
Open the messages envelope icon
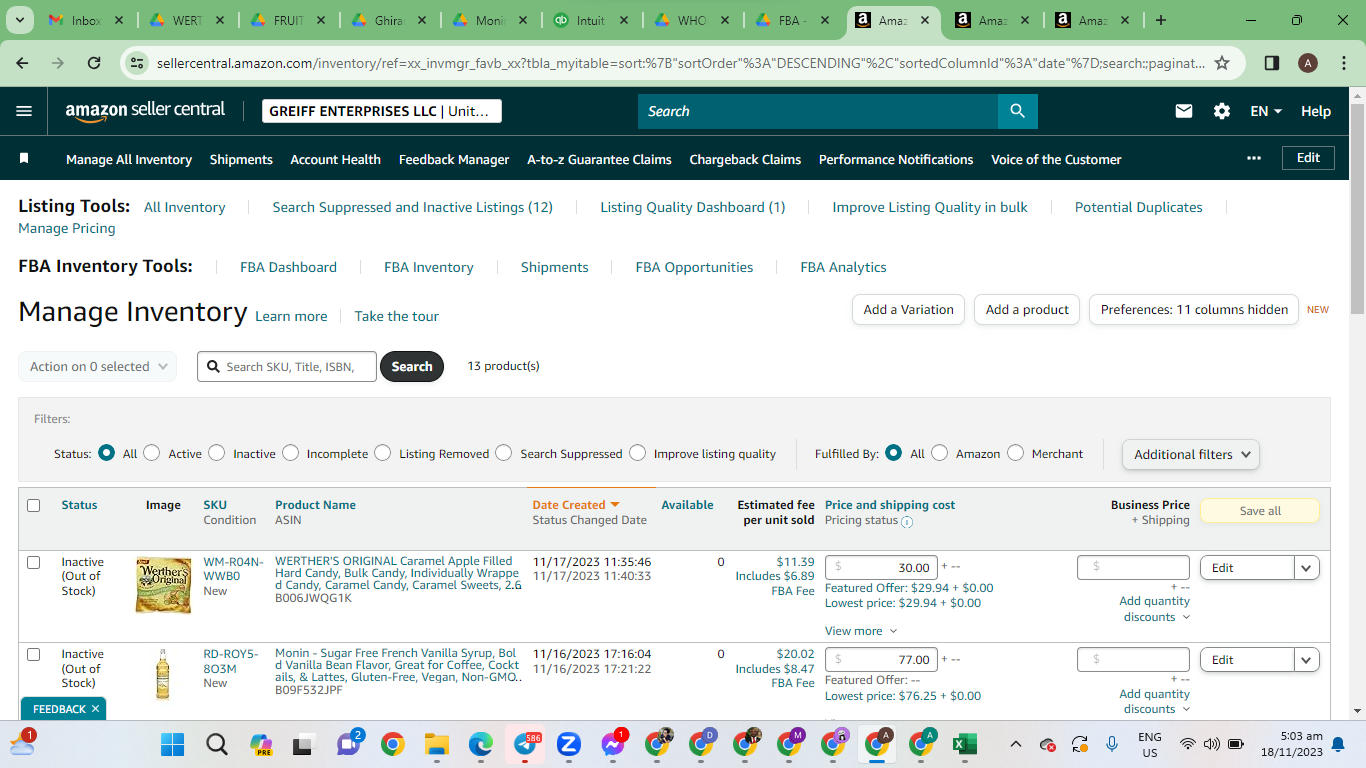pyautogui.click(x=1184, y=111)
